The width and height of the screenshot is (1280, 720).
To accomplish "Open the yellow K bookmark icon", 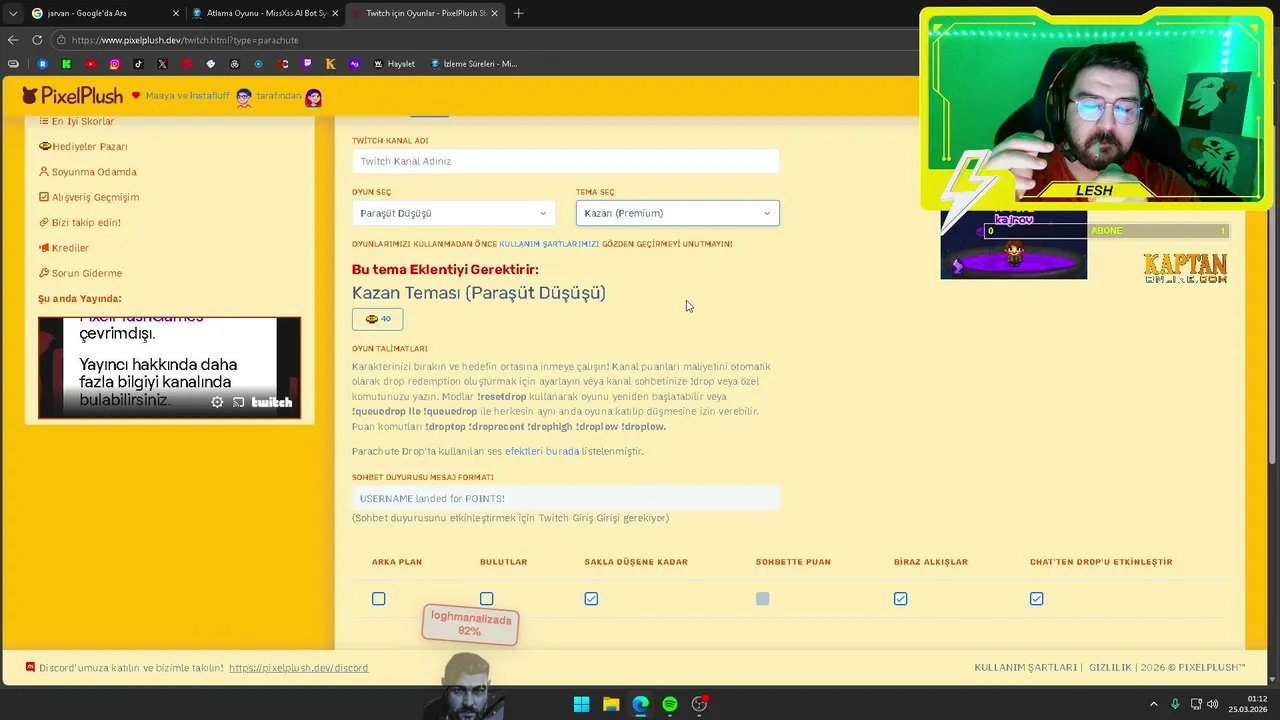I will coord(330,64).
